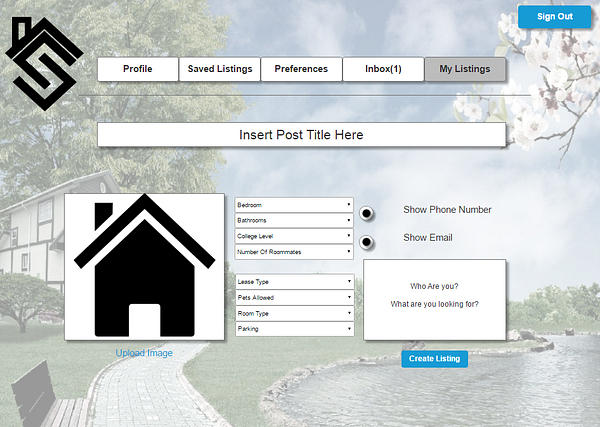Click the site logo icon

click(44, 64)
